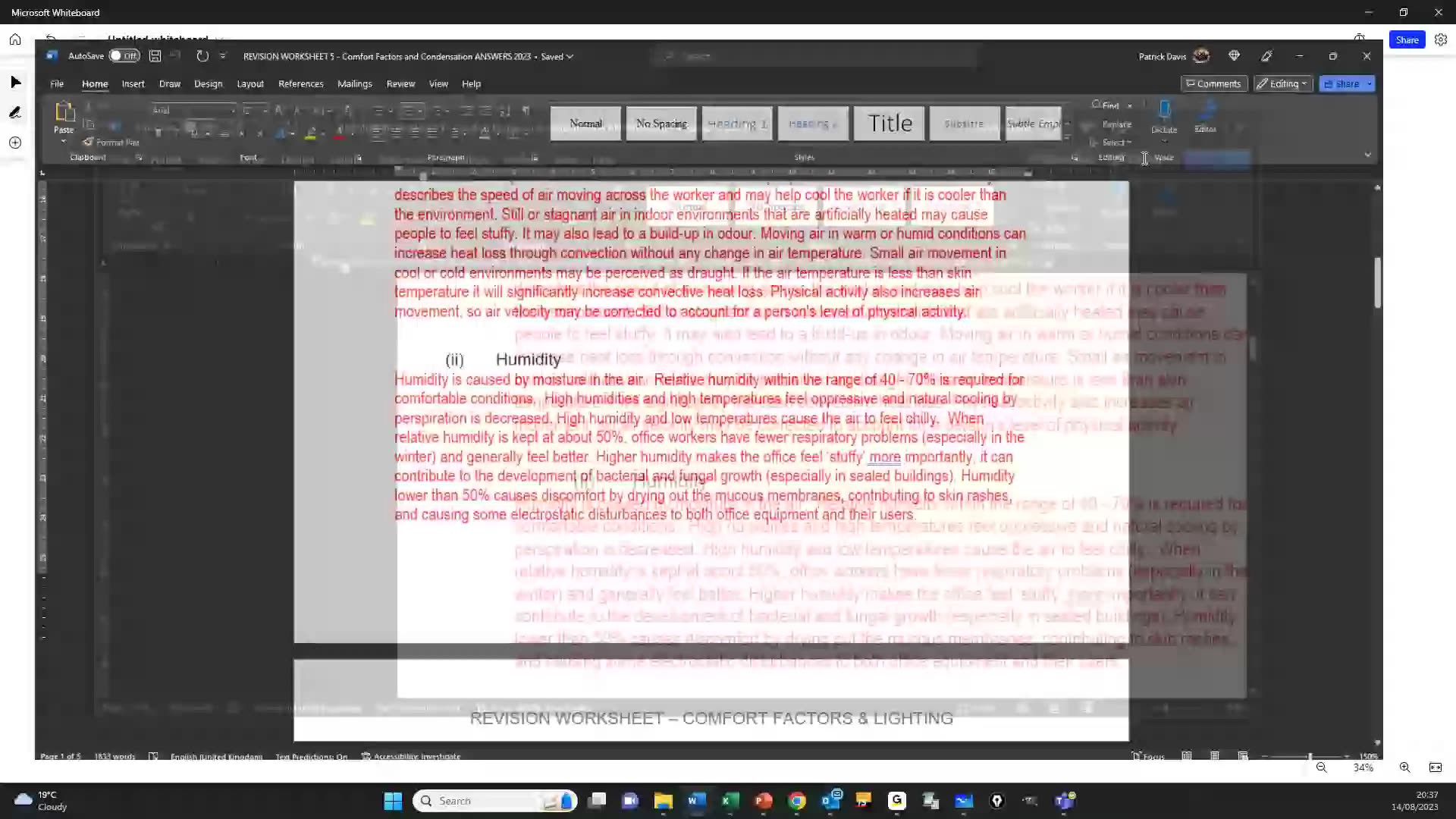Open the Mailings ribbon tab
The width and height of the screenshot is (1456, 819).
pos(354,83)
